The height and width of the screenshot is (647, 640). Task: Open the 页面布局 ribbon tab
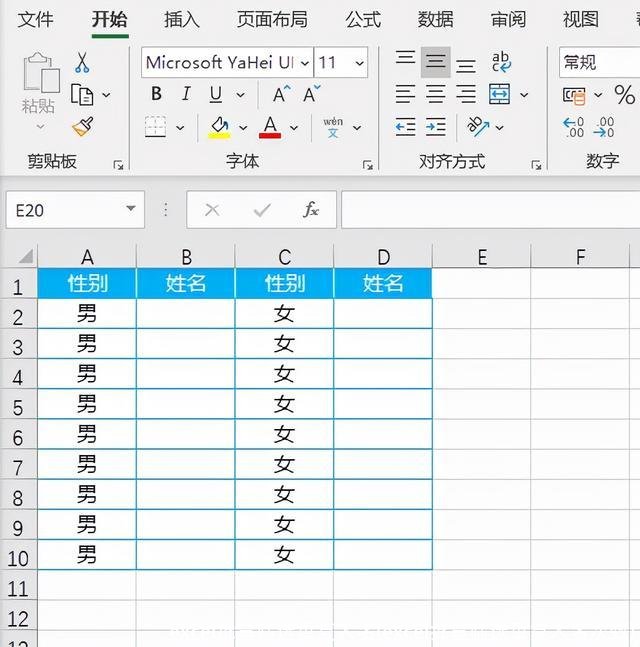272,19
